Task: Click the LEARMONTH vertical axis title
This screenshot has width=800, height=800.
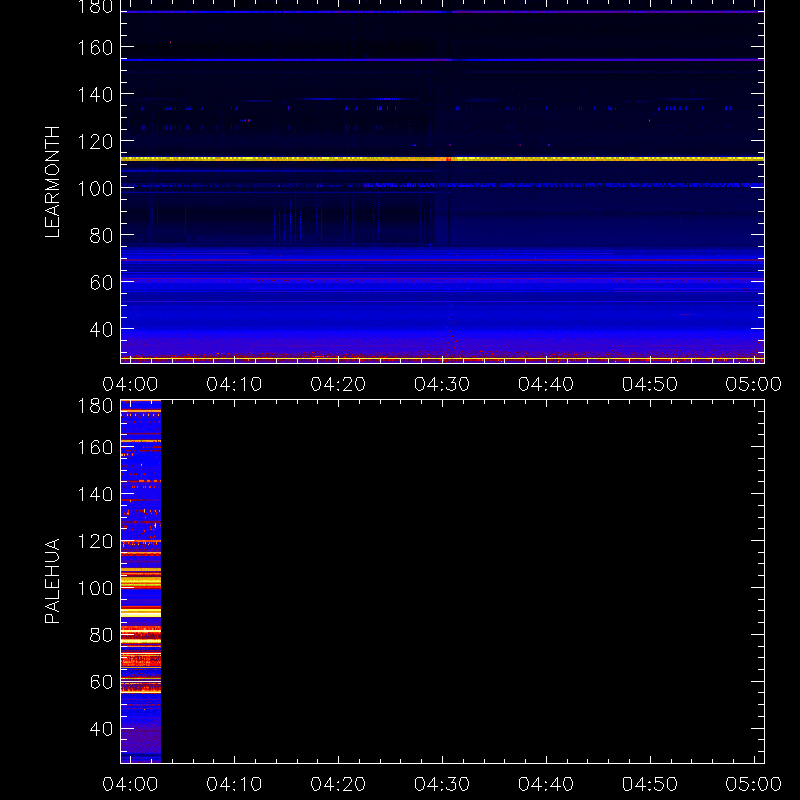Action: click(52, 182)
